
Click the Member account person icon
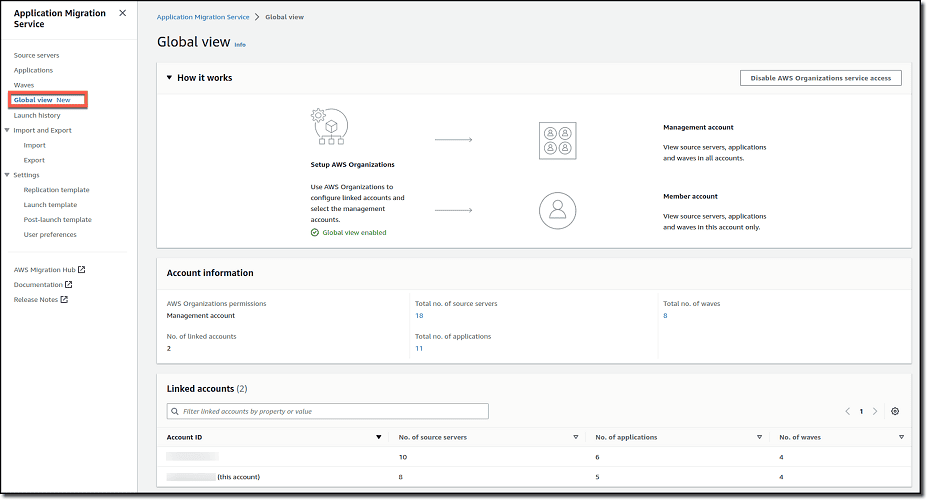(558, 210)
